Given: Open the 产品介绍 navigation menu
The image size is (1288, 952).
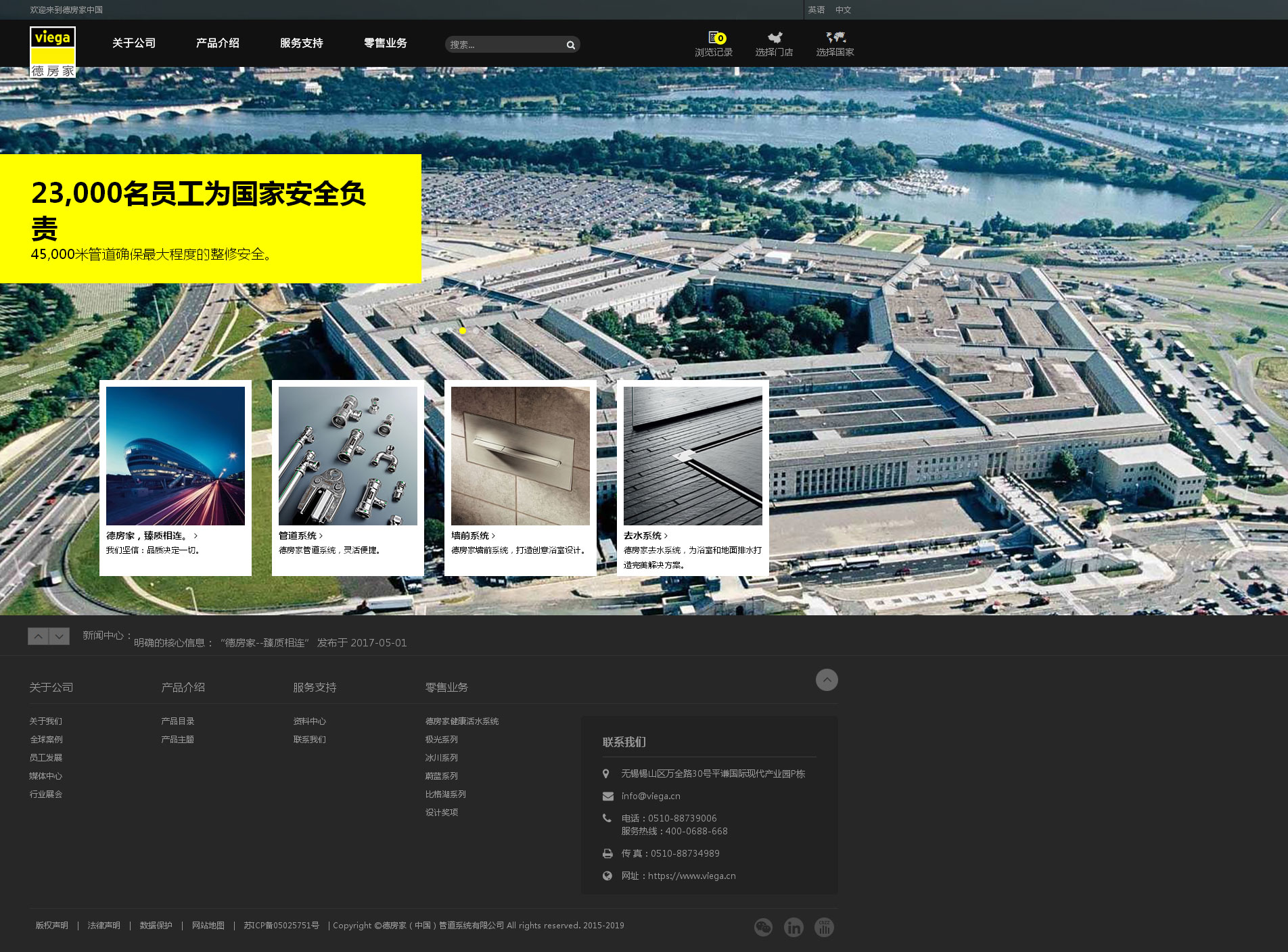Looking at the screenshot, I should [217, 43].
